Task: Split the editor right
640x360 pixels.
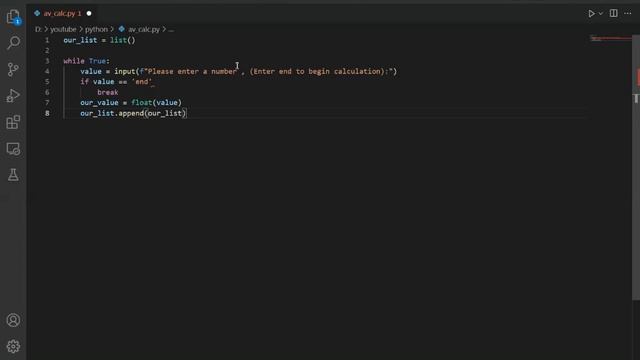Action: 613,13
